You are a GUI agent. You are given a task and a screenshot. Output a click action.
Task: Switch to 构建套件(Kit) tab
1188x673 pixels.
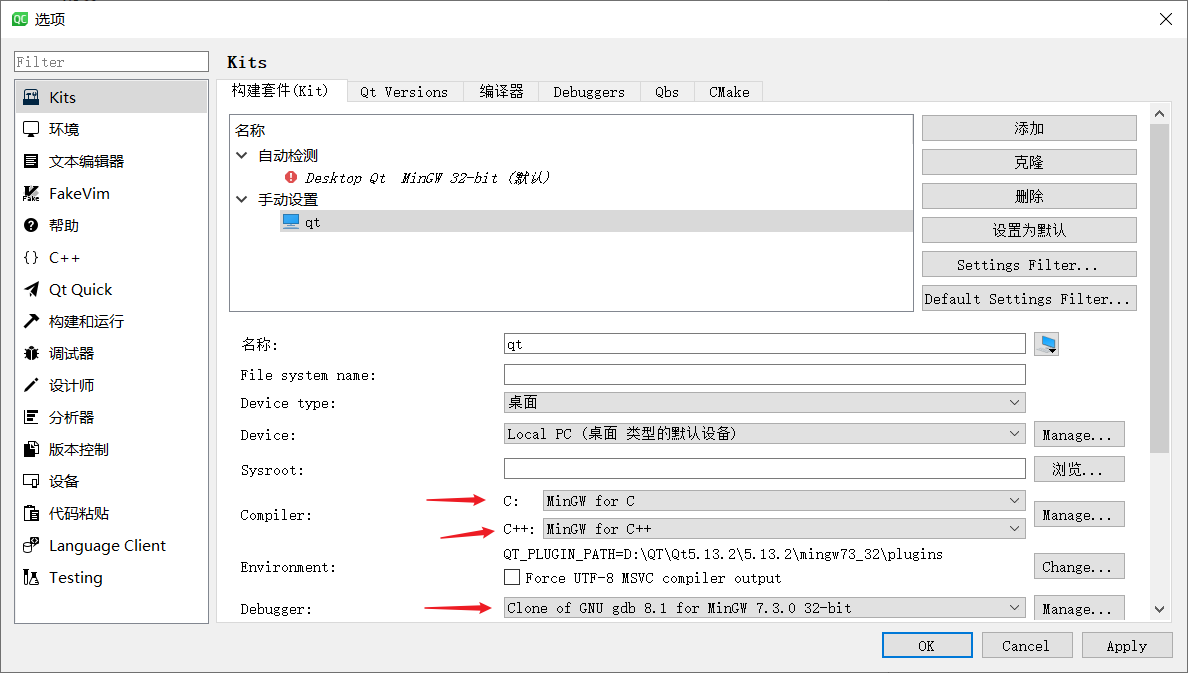(x=280, y=91)
